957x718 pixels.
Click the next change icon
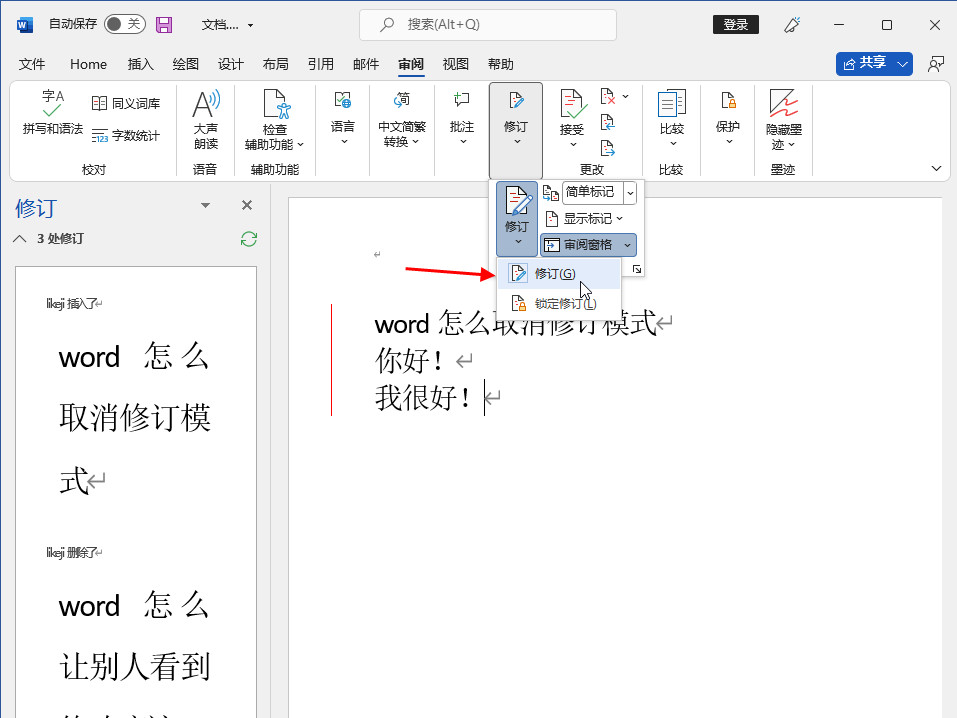point(607,148)
